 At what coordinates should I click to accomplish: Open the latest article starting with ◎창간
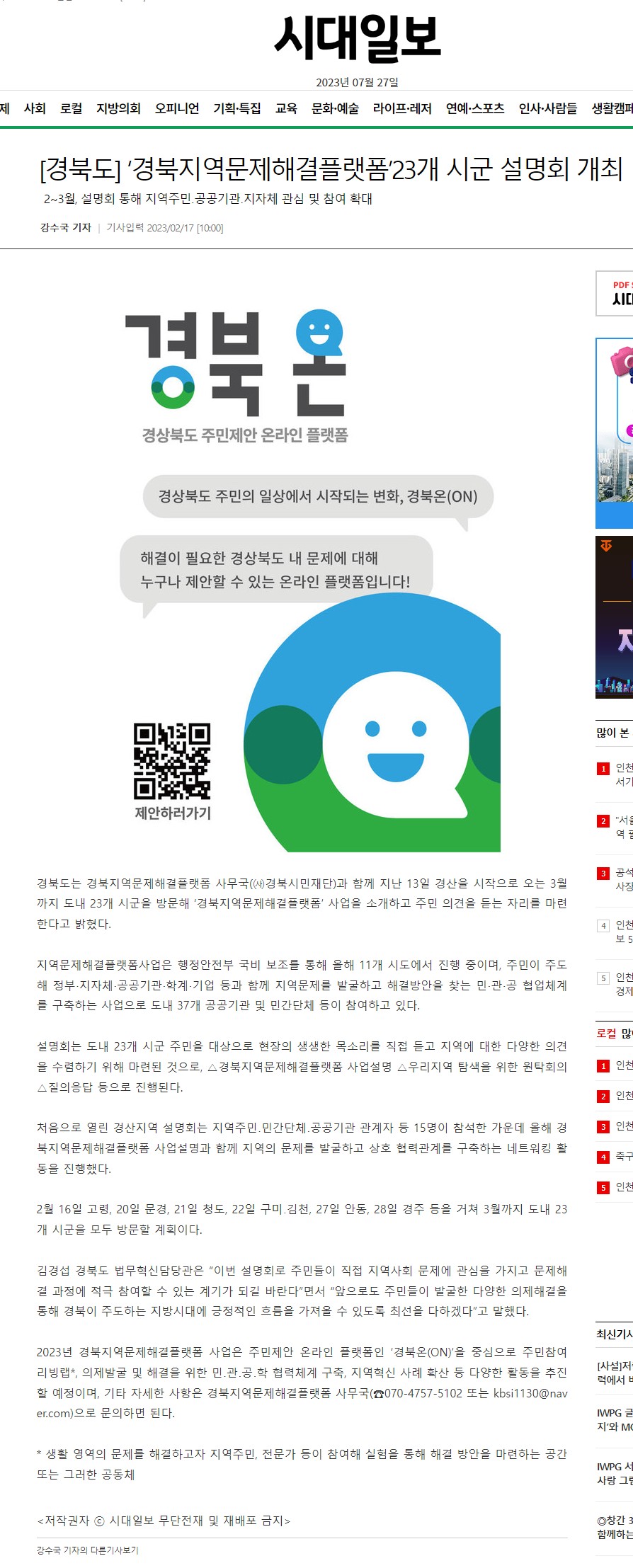615,1527
